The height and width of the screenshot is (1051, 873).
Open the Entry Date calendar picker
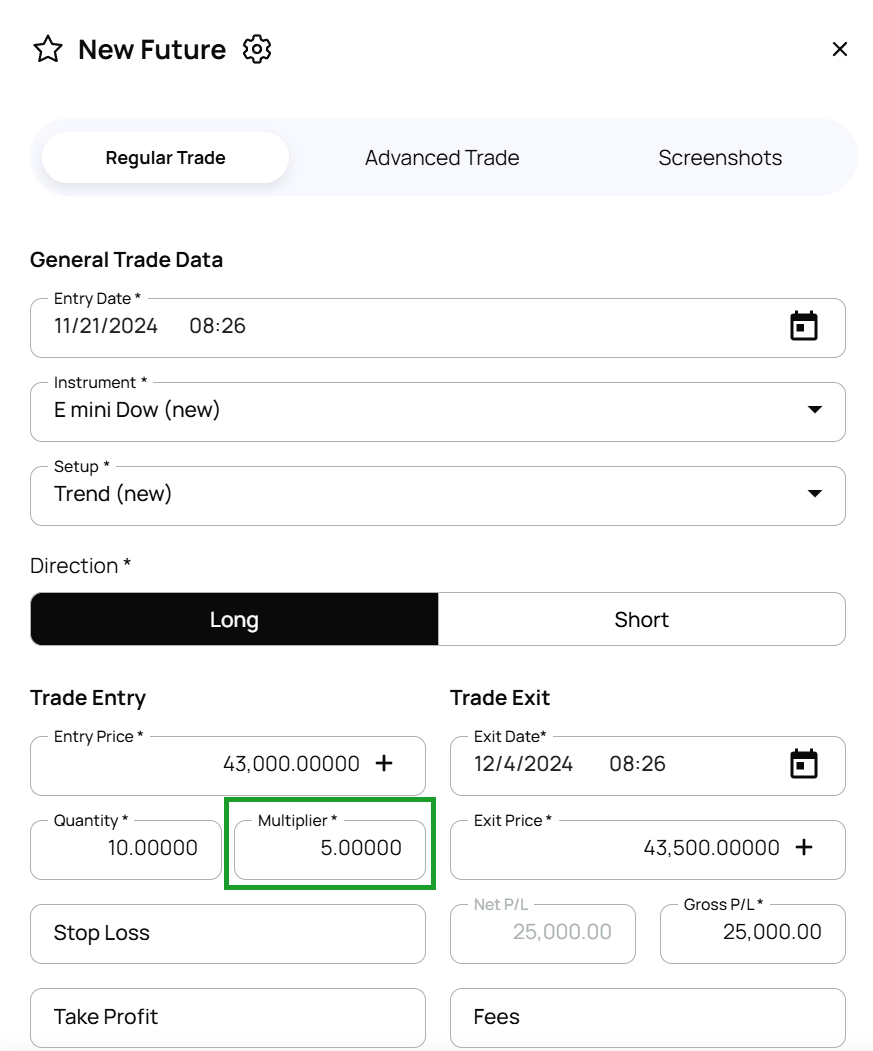(x=804, y=326)
